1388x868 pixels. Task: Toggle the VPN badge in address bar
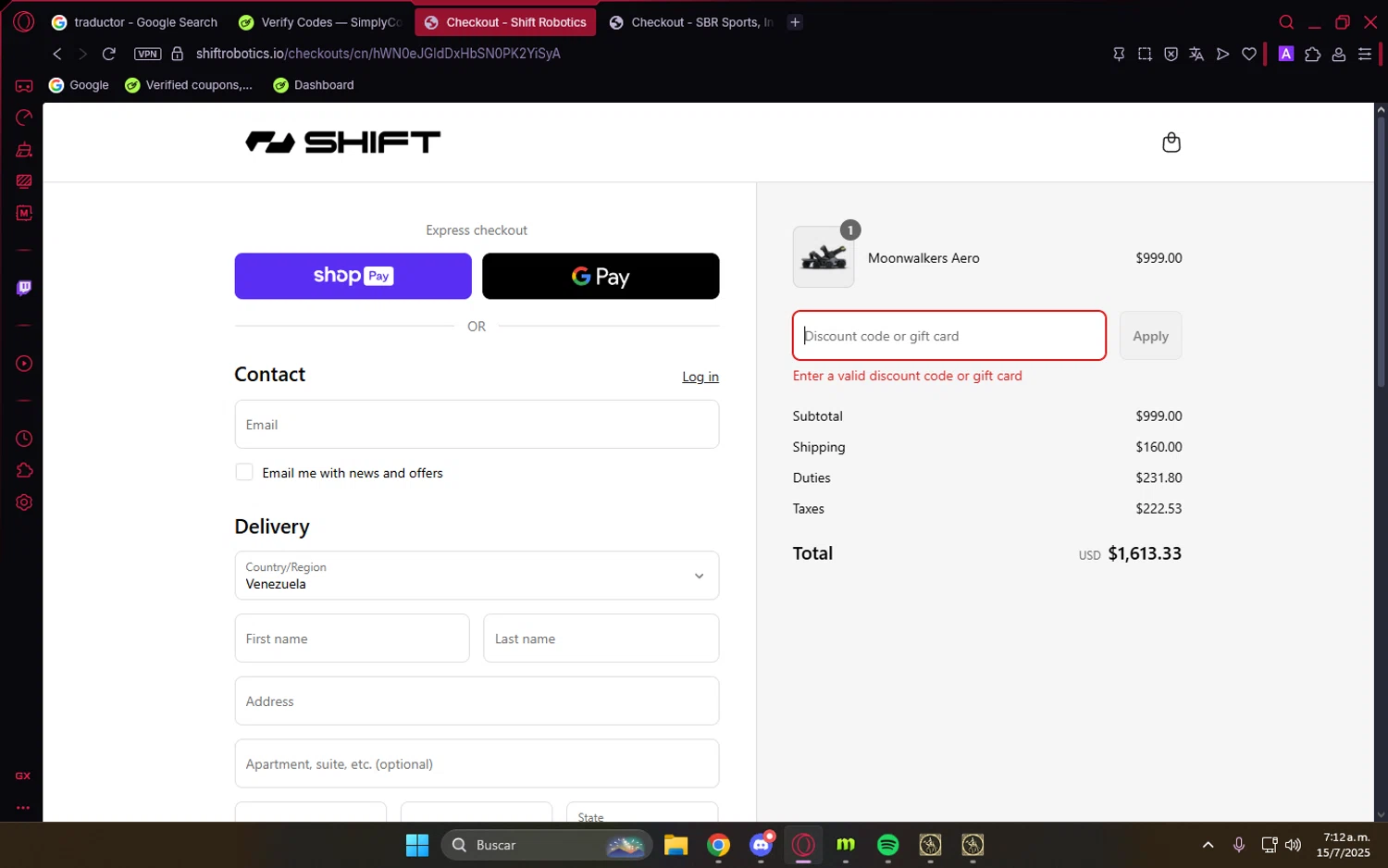tap(148, 54)
